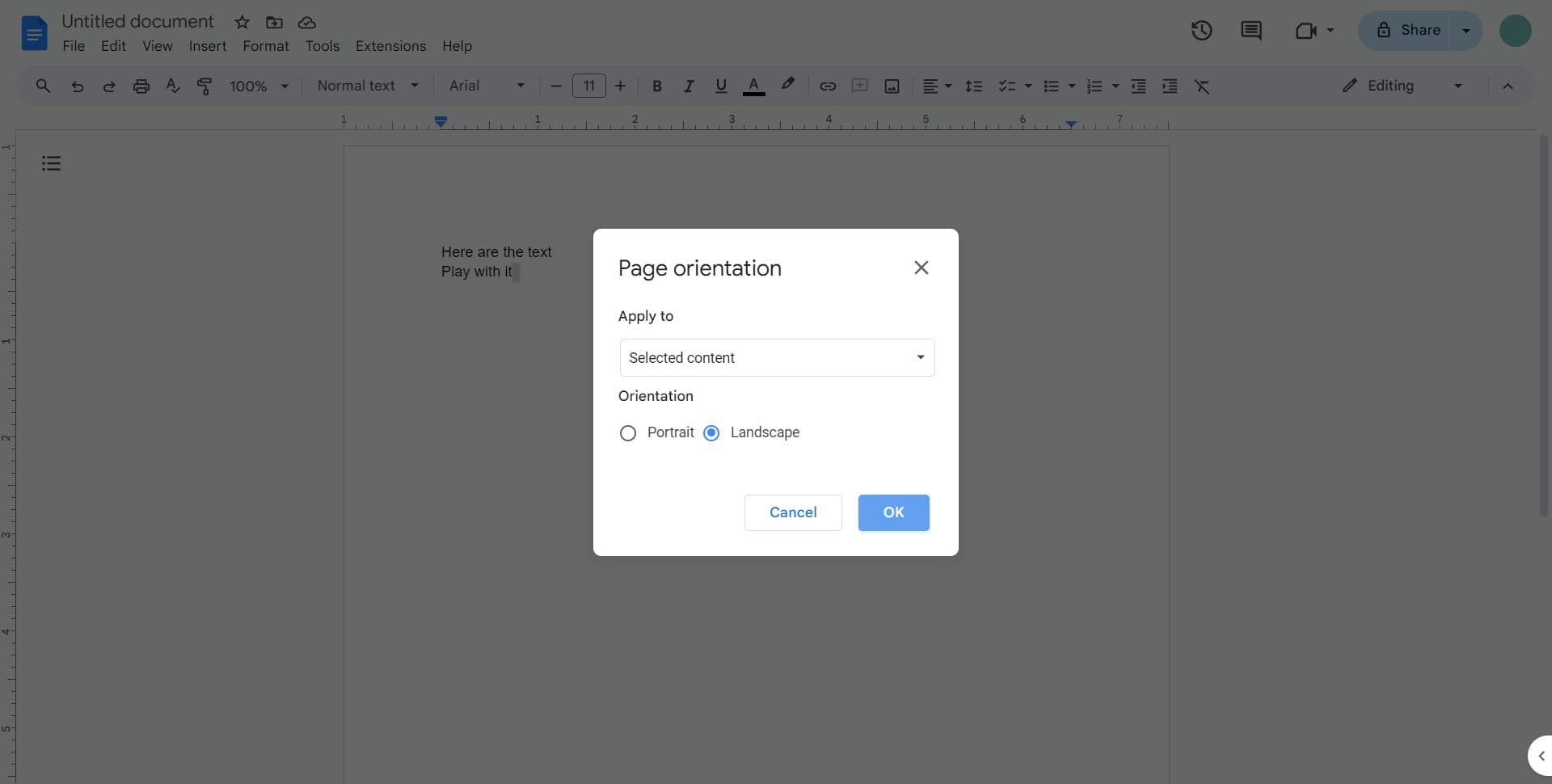Open version history via the clock icon

coord(1201,30)
